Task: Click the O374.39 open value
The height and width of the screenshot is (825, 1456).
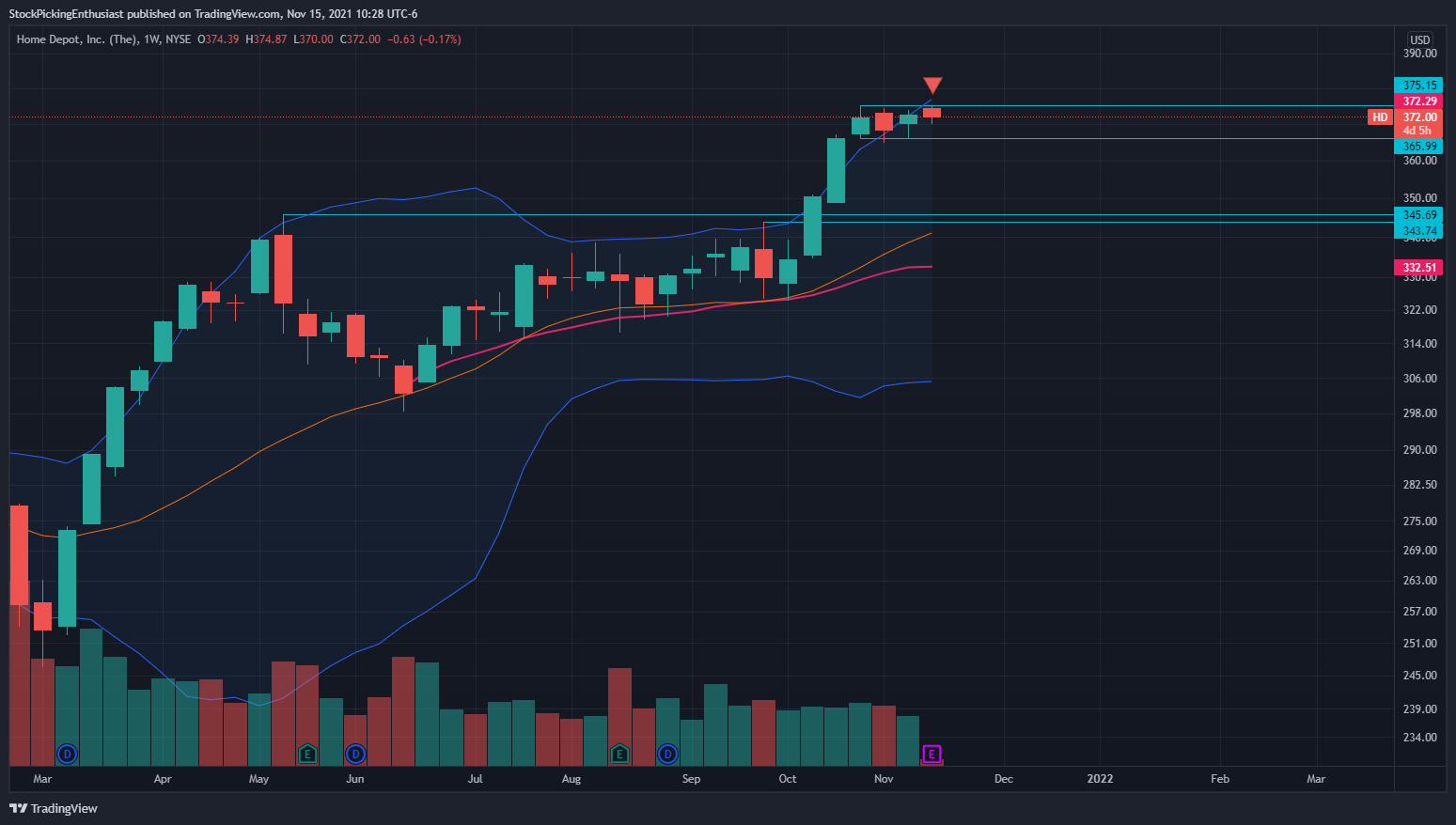Action: click(218, 39)
